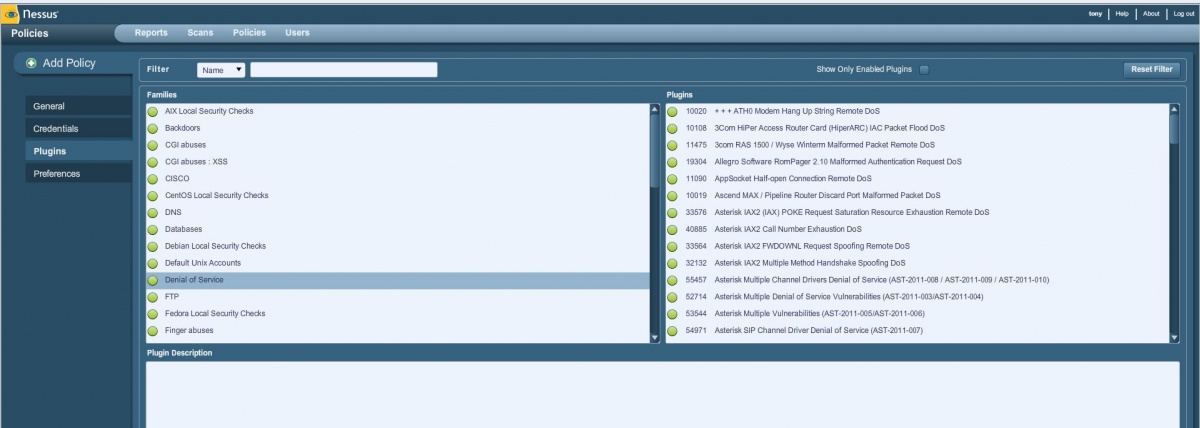Click green dot for Fedora Local Security Checks
Viewport: 1200px width, 428px height.
pyautogui.click(x=153, y=315)
